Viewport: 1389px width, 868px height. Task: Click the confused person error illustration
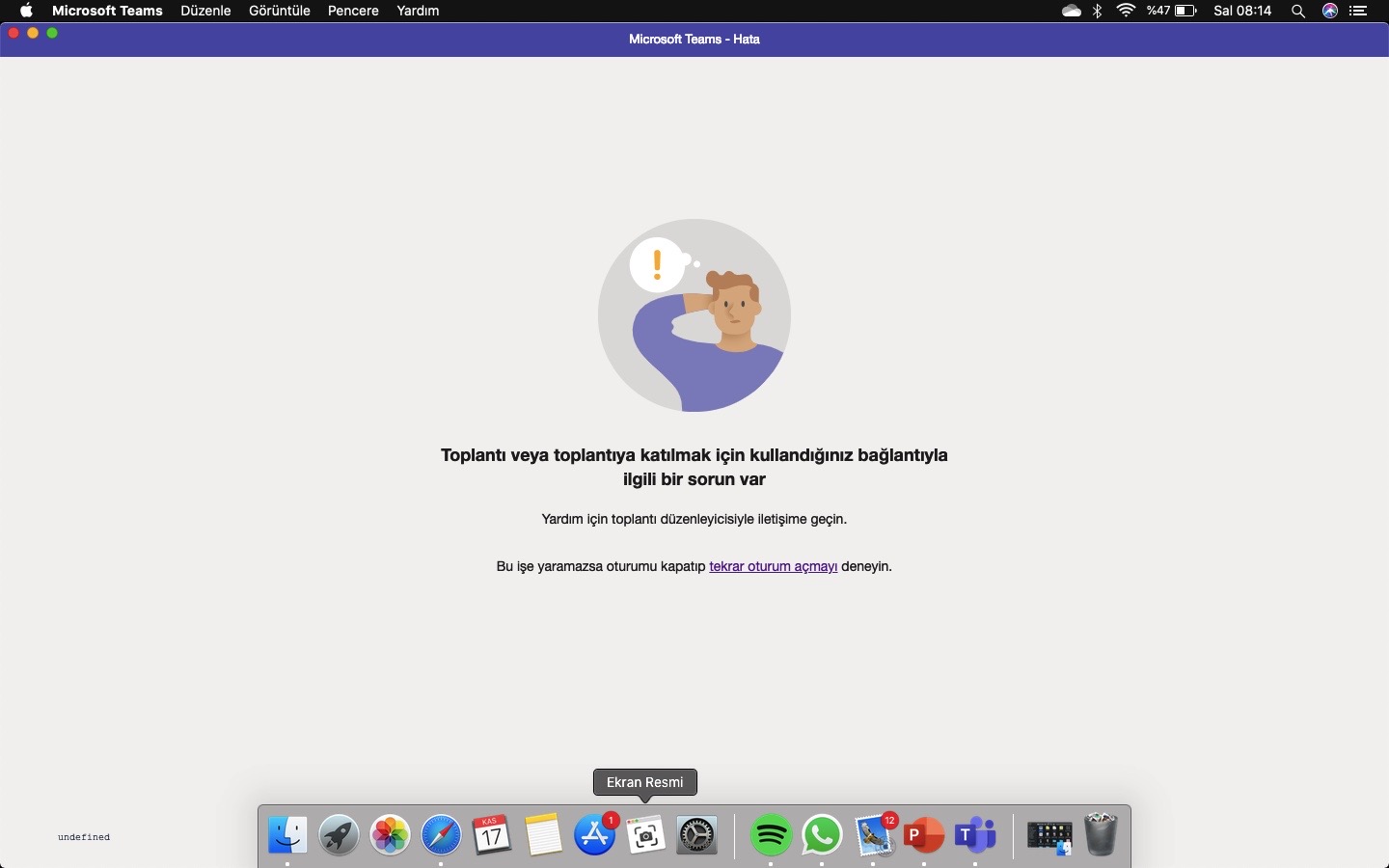click(x=694, y=315)
